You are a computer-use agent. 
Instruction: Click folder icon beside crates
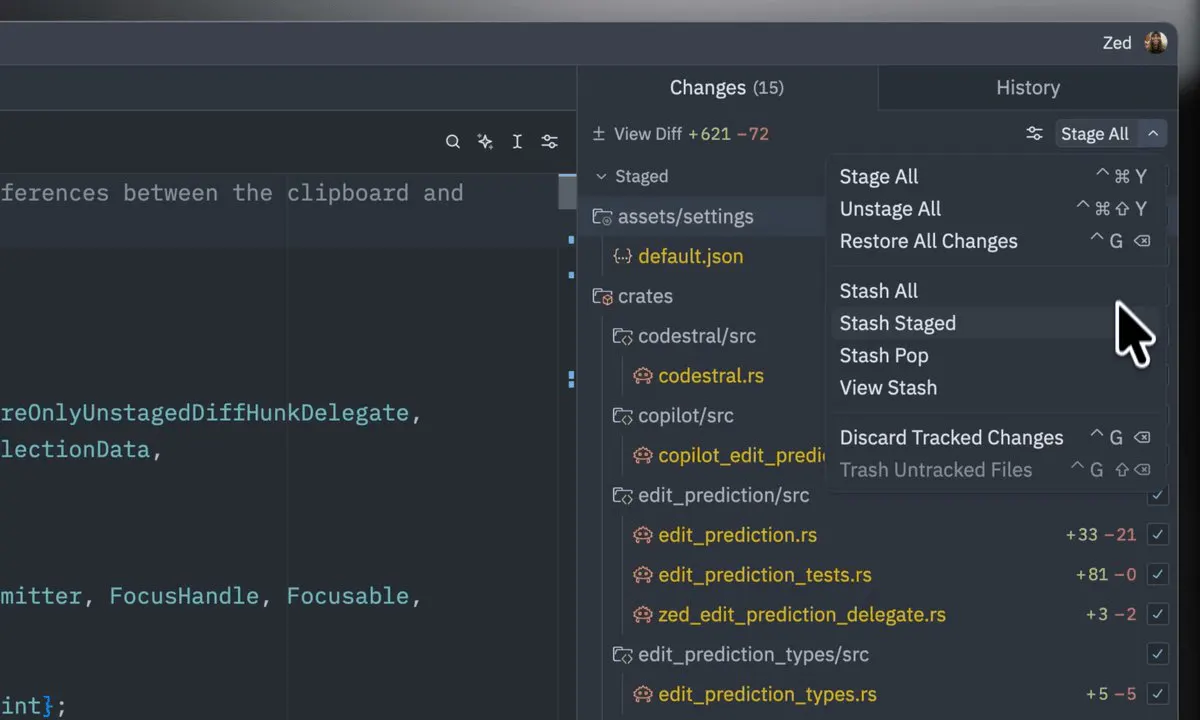(x=602, y=297)
